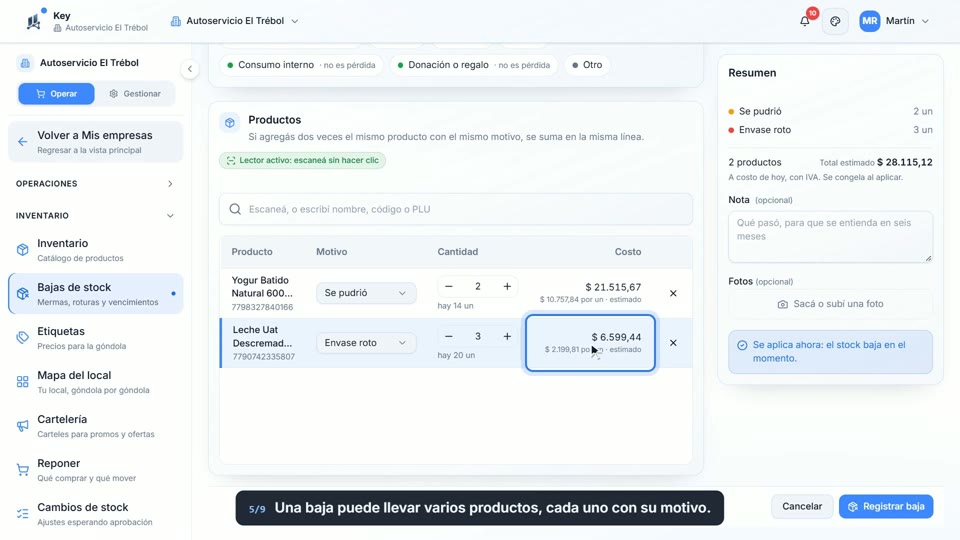Image resolution: width=960 pixels, height=540 pixels.
Task: Click the Cancelar button
Action: point(802,506)
